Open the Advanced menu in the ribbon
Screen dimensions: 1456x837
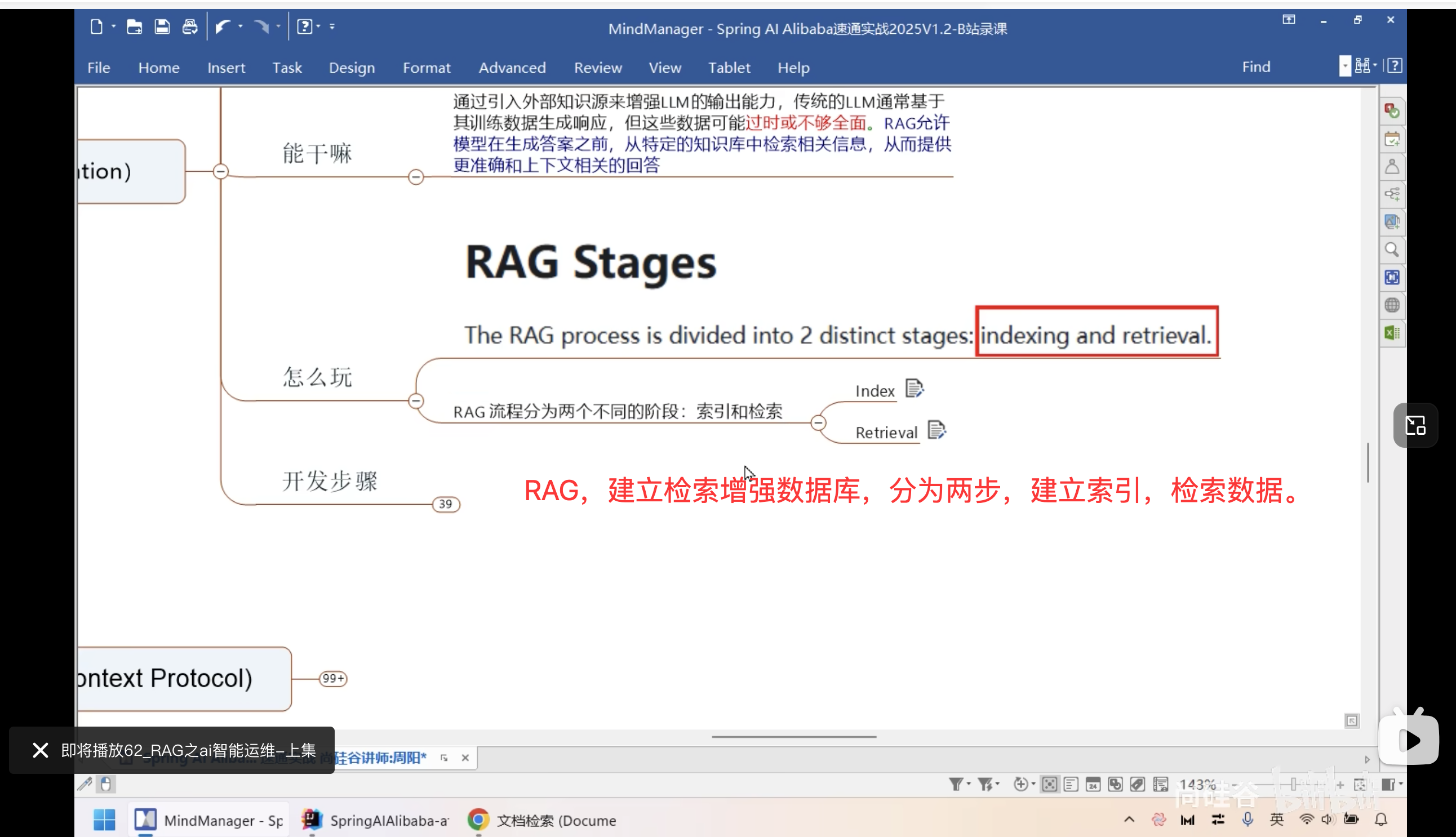point(512,67)
